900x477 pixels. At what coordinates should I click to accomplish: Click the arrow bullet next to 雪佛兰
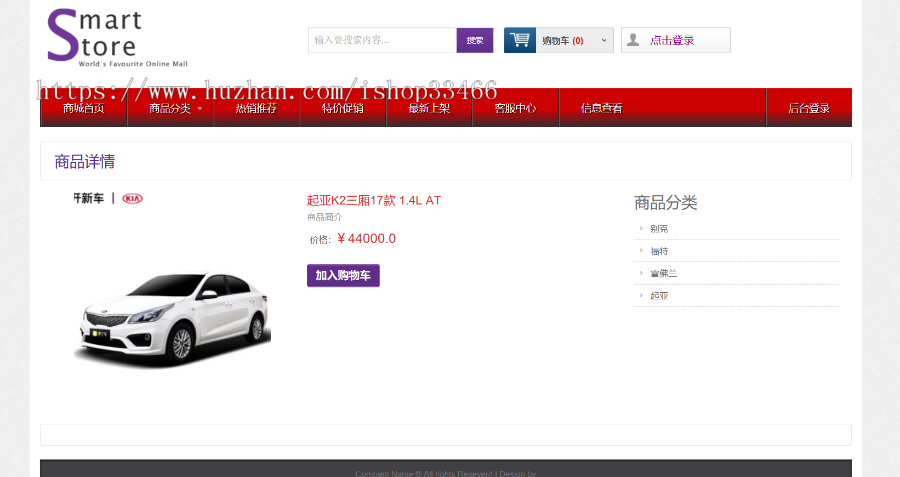click(x=641, y=273)
